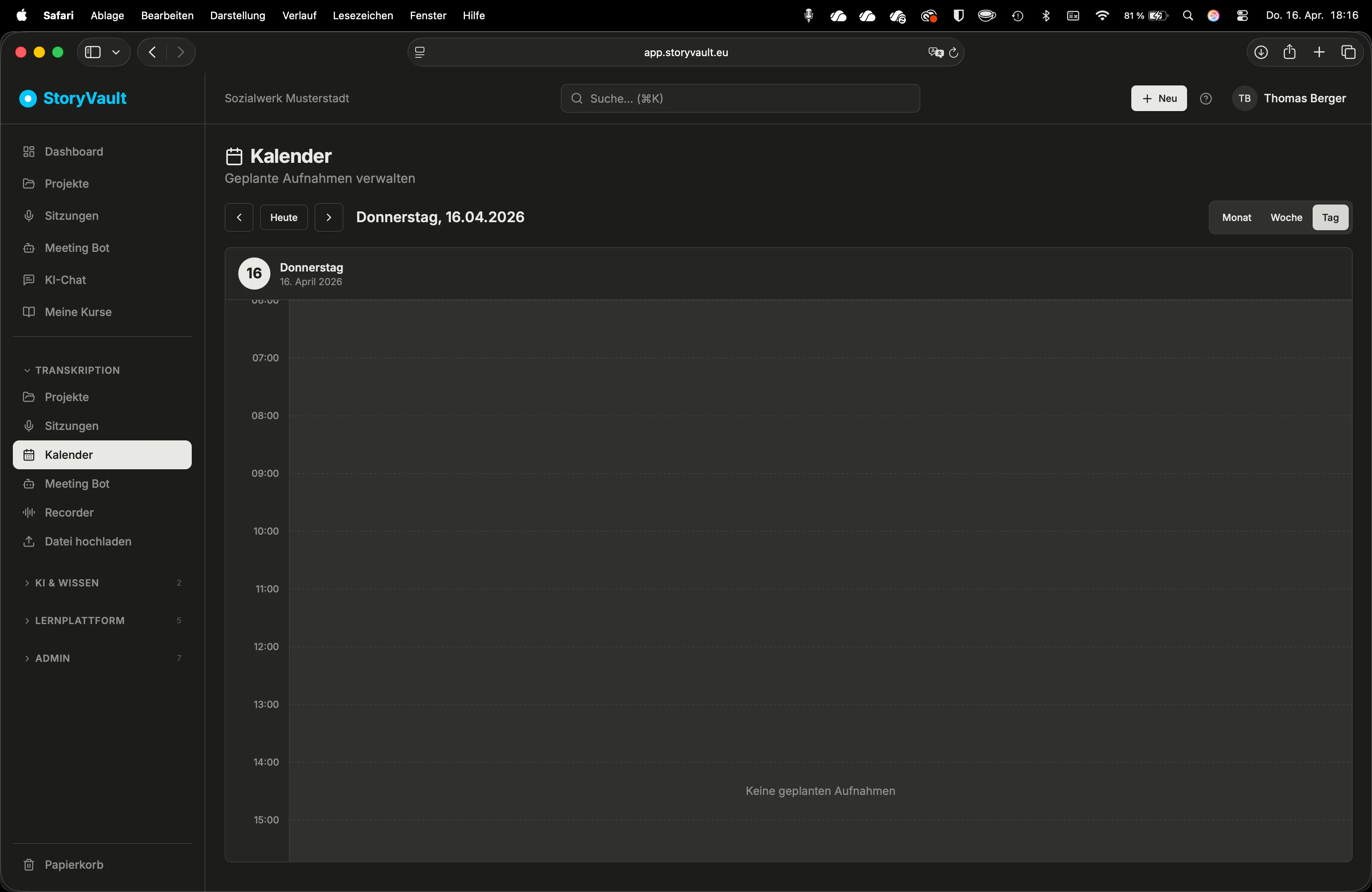Switch calendar to Monat view
1372x892 pixels.
[x=1236, y=218]
